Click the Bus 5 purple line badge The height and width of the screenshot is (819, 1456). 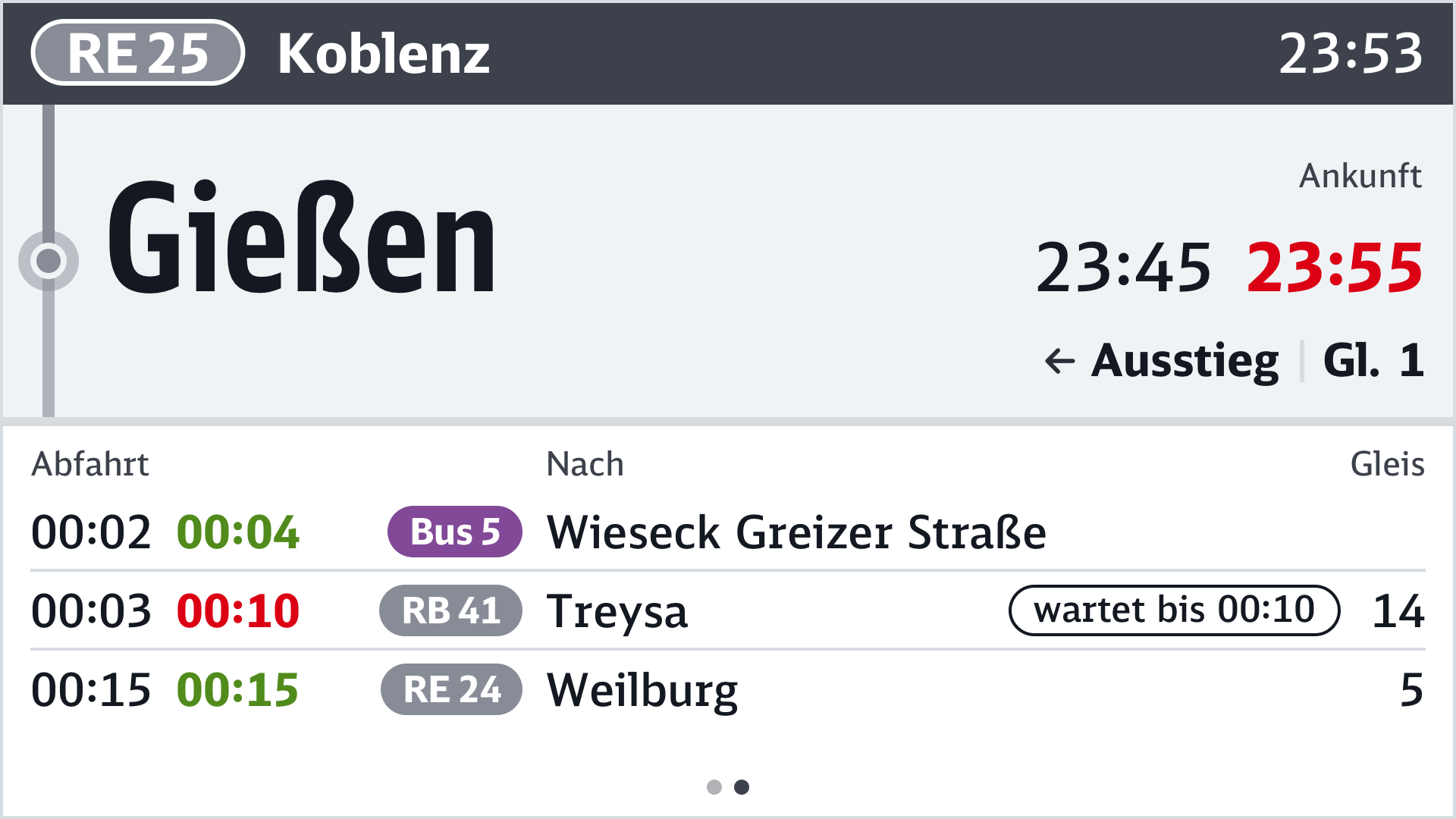click(454, 532)
